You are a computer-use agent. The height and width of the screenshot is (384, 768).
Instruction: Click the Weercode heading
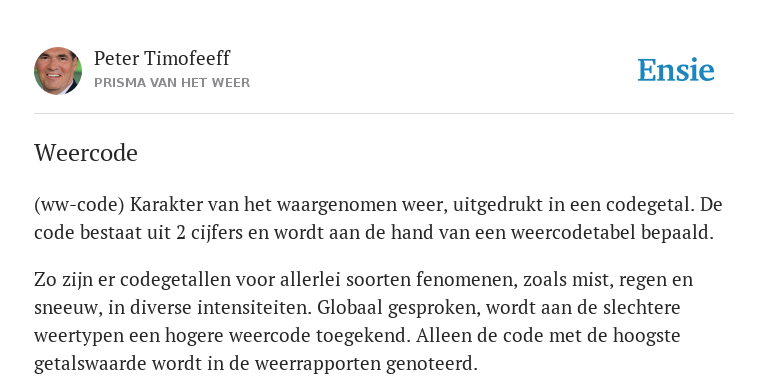click(x=86, y=153)
